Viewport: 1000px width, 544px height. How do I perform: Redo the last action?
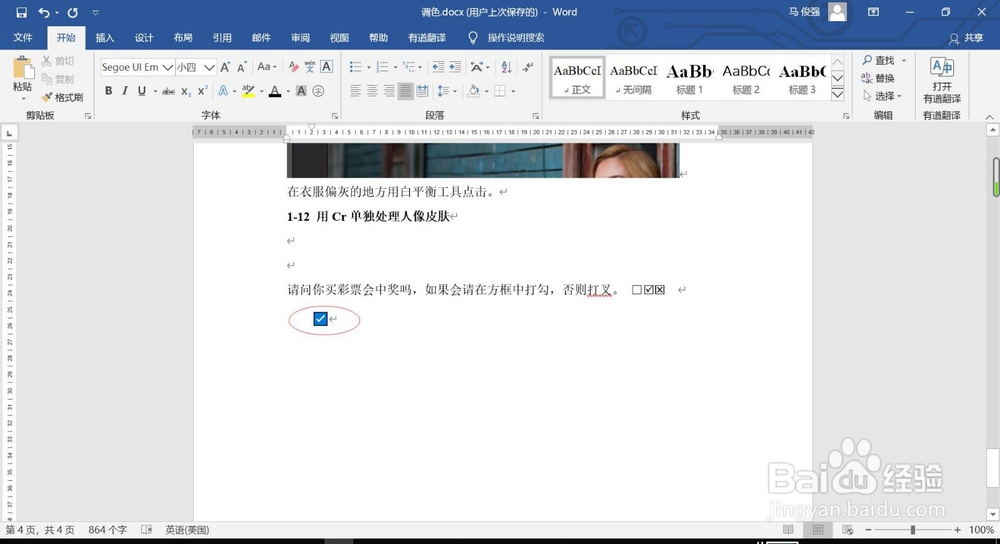[73, 12]
